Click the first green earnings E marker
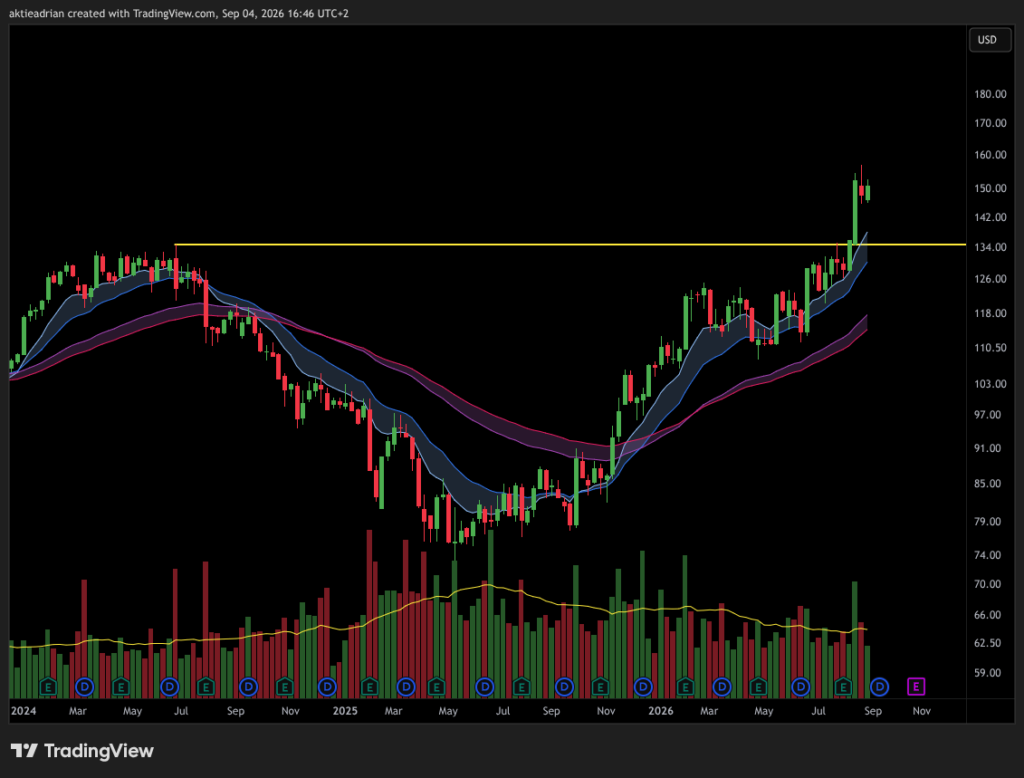 tap(48, 687)
